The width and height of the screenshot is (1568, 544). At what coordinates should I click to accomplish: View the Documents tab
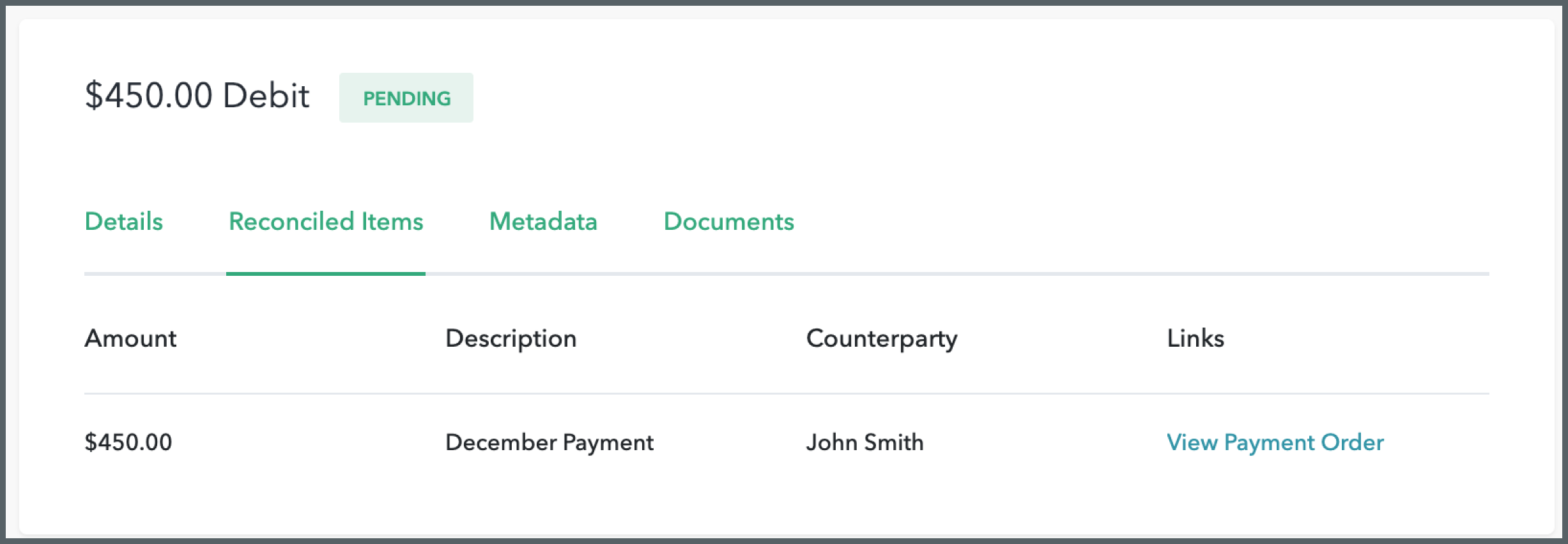point(728,222)
